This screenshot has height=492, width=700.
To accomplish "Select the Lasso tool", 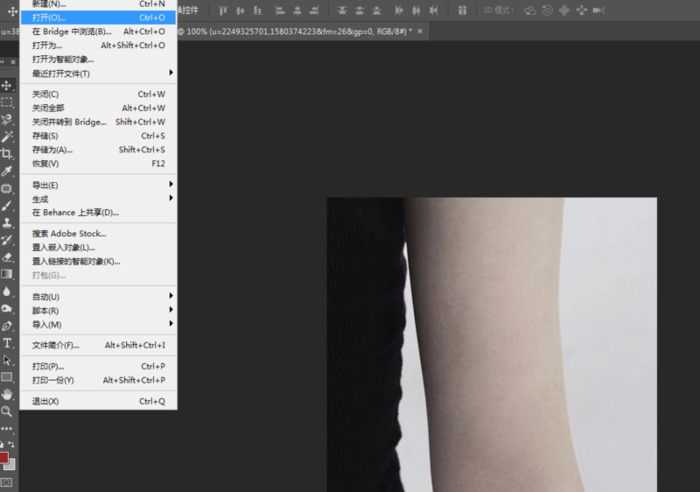I will click(7, 119).
